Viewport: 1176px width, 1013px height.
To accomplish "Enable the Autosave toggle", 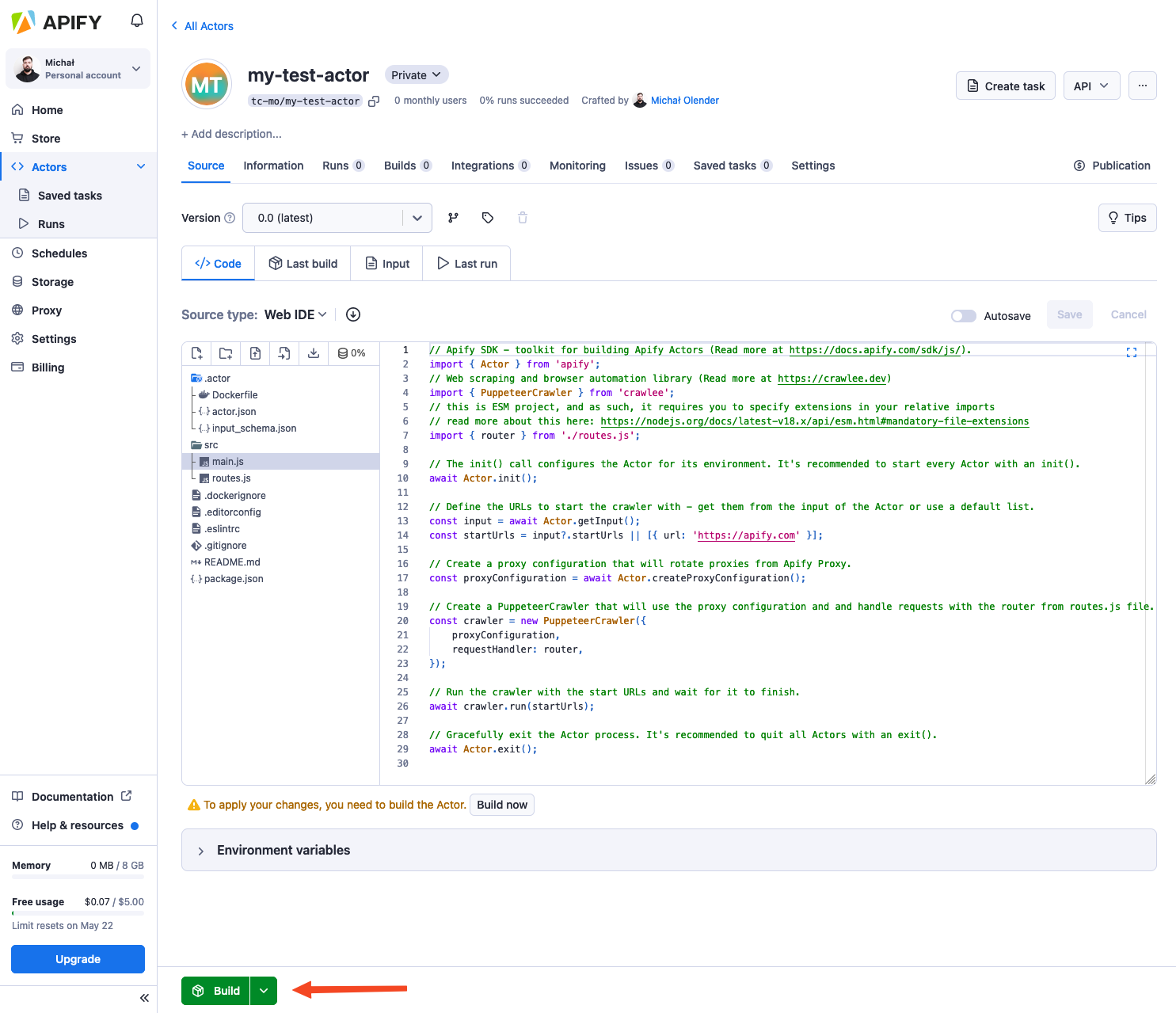I will tap(963, 315).
